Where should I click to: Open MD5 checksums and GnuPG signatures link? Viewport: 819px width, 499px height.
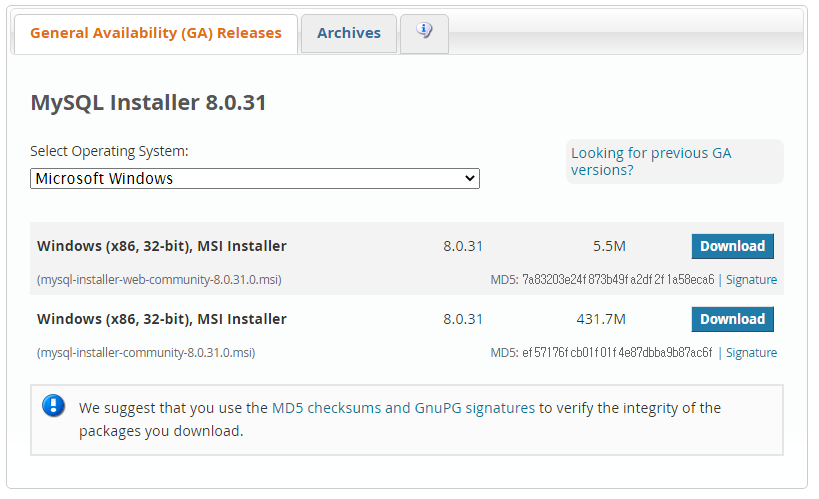click(403, 408)
